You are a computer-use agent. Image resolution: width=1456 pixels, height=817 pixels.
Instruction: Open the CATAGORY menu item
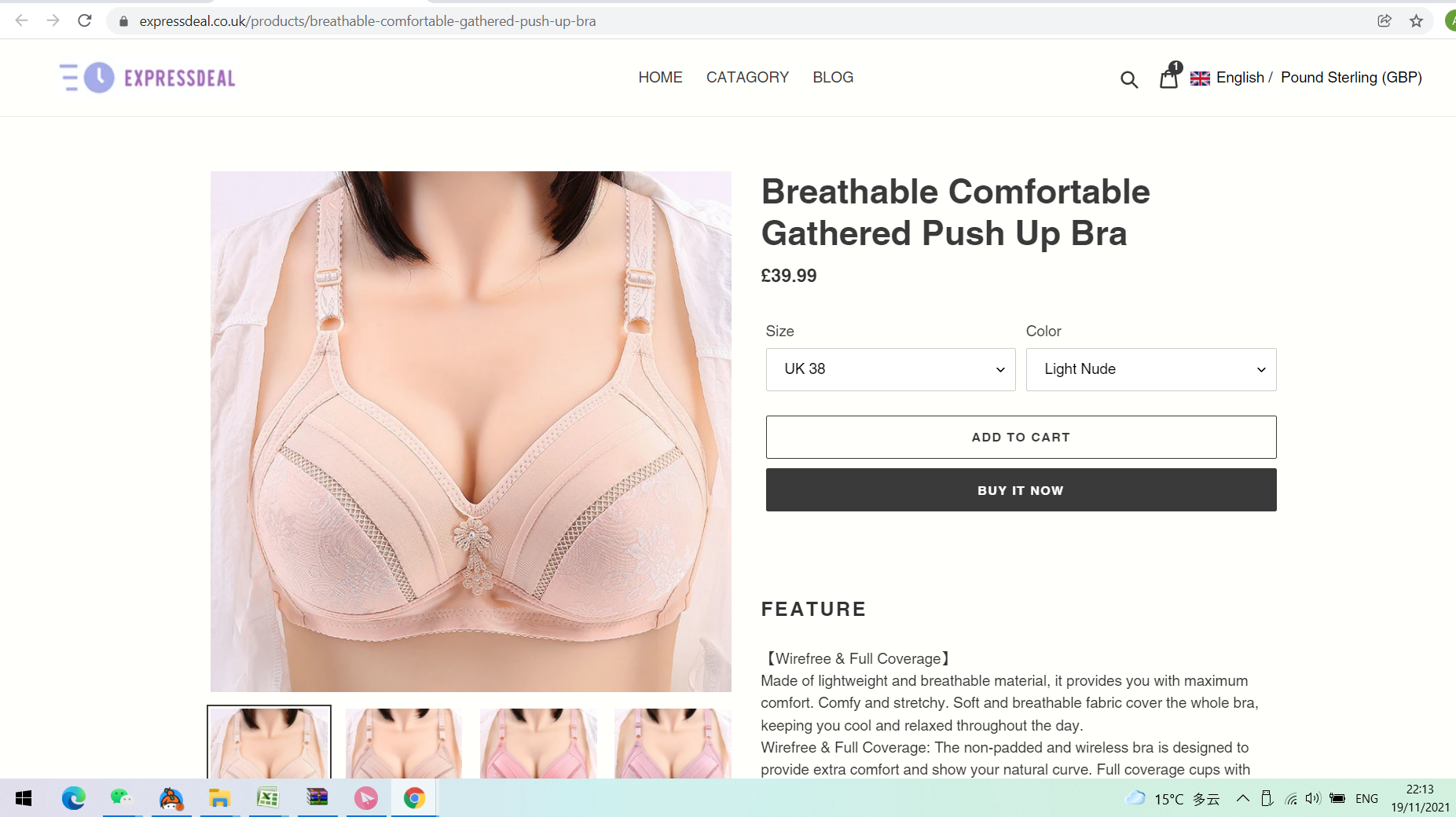747,78
